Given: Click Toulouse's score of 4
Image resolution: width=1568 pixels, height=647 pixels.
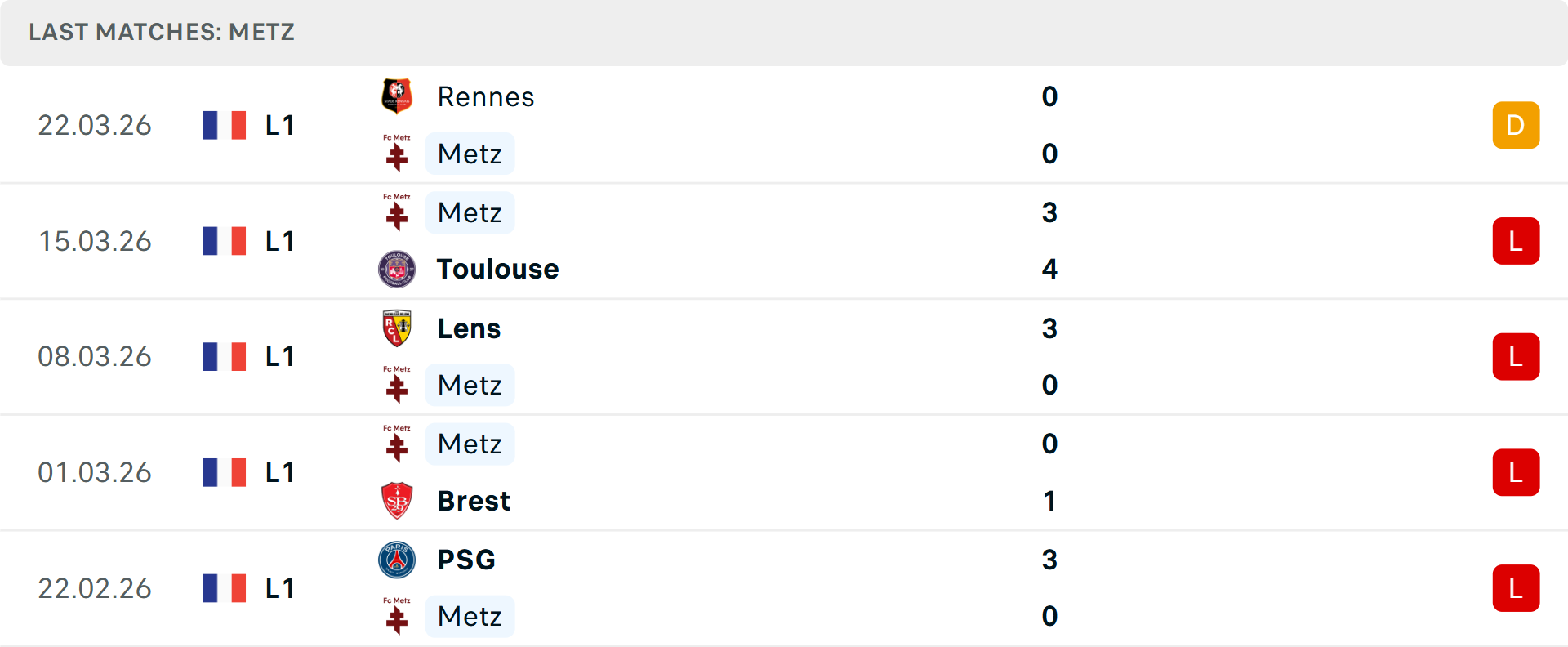Looking at the screenshot, I should point(1049,269).
